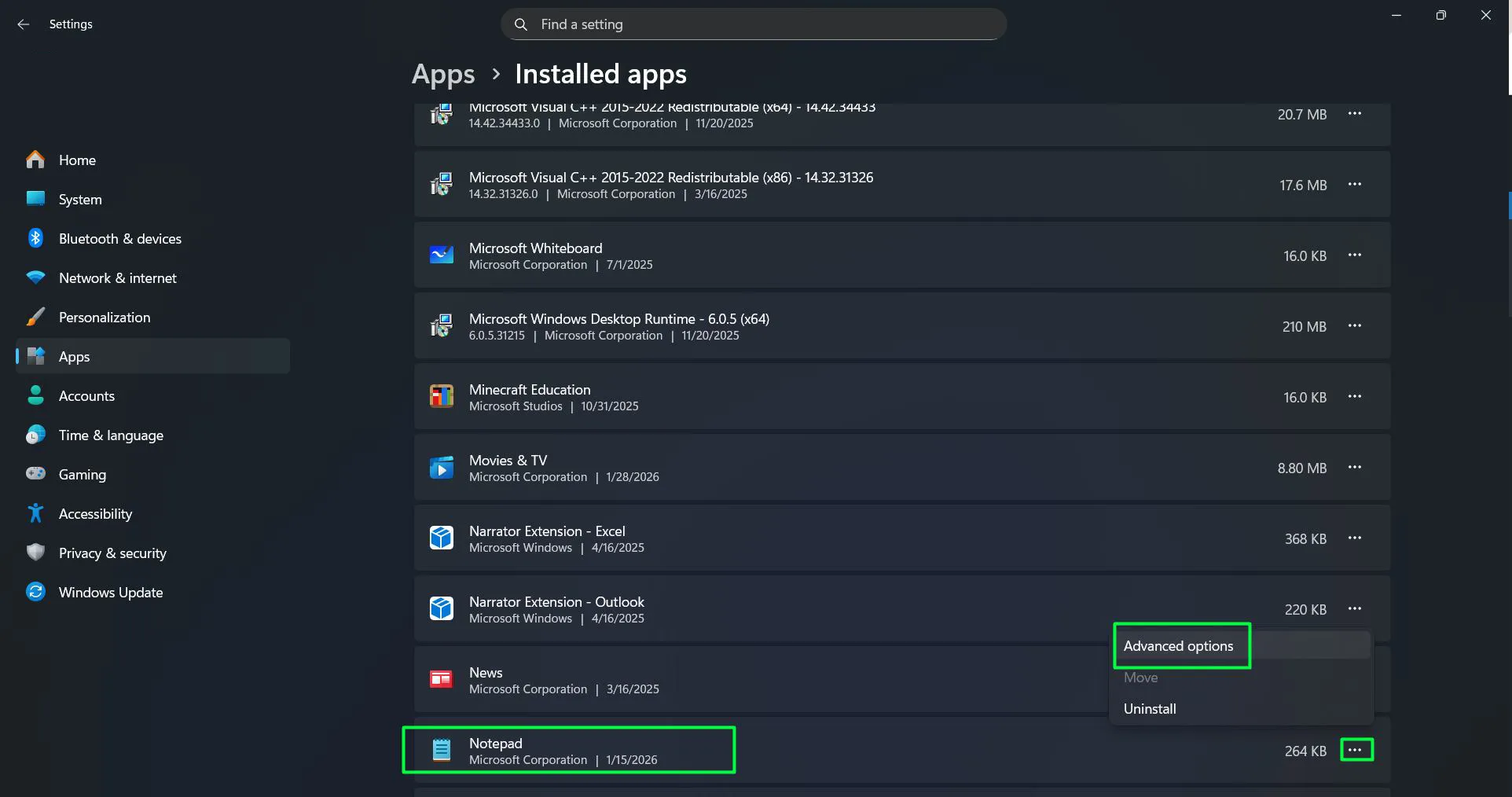
Task: Select Home in the Settings sidebar
Action: [79, 160]
